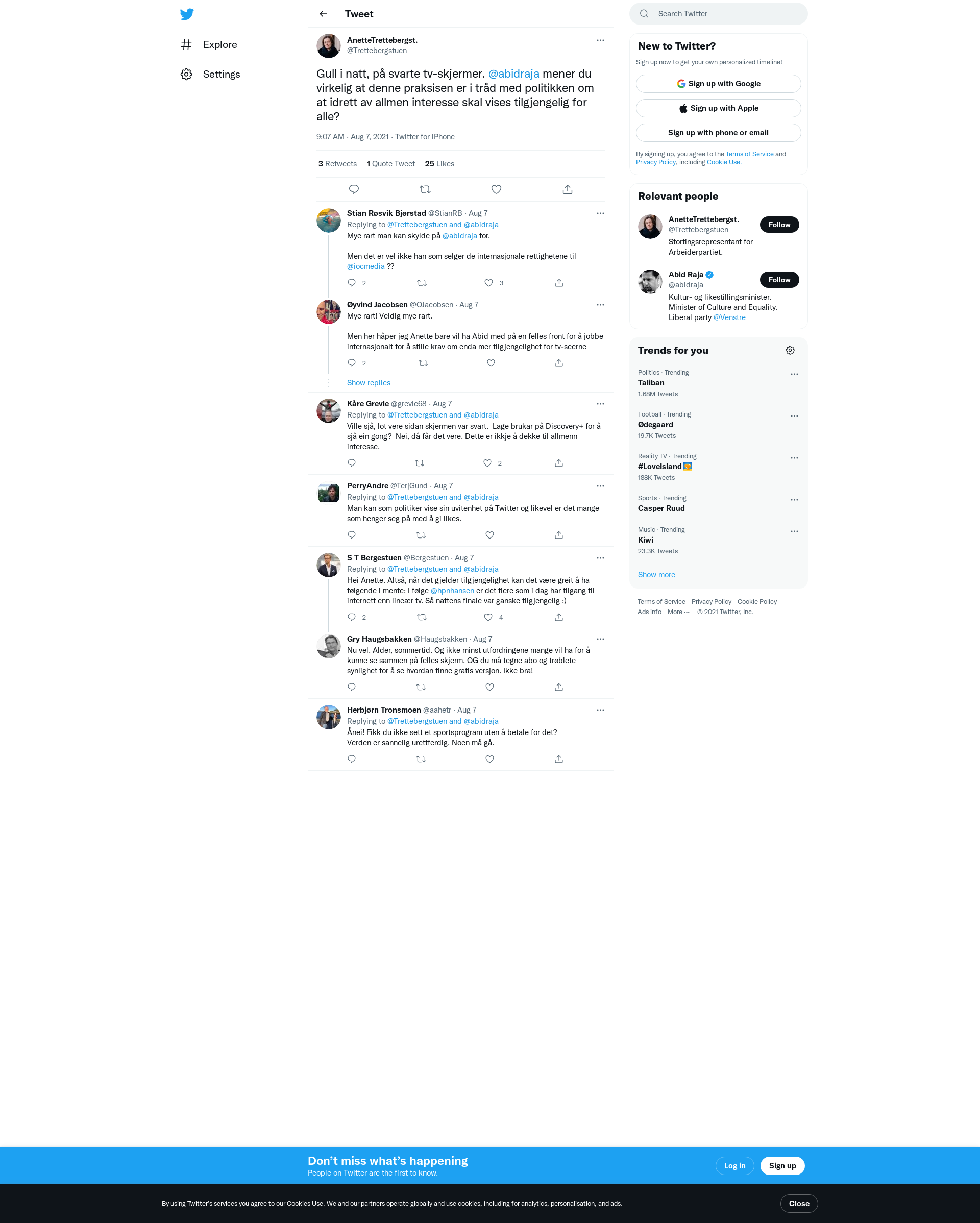Expand More menu in footer
The image size is (980, 1223).
678,611
